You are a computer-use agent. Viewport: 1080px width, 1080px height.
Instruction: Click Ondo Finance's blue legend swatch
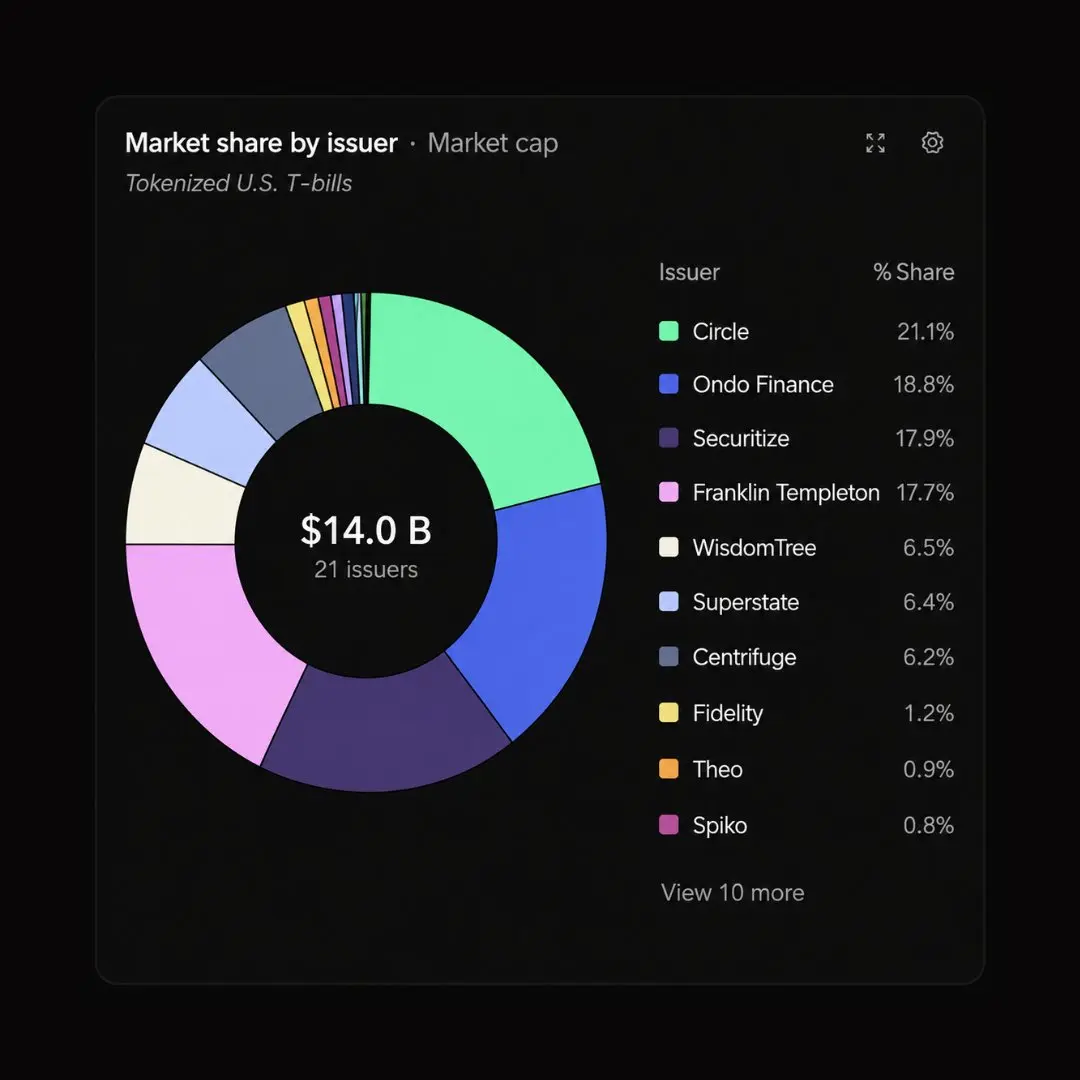[669, 384]
